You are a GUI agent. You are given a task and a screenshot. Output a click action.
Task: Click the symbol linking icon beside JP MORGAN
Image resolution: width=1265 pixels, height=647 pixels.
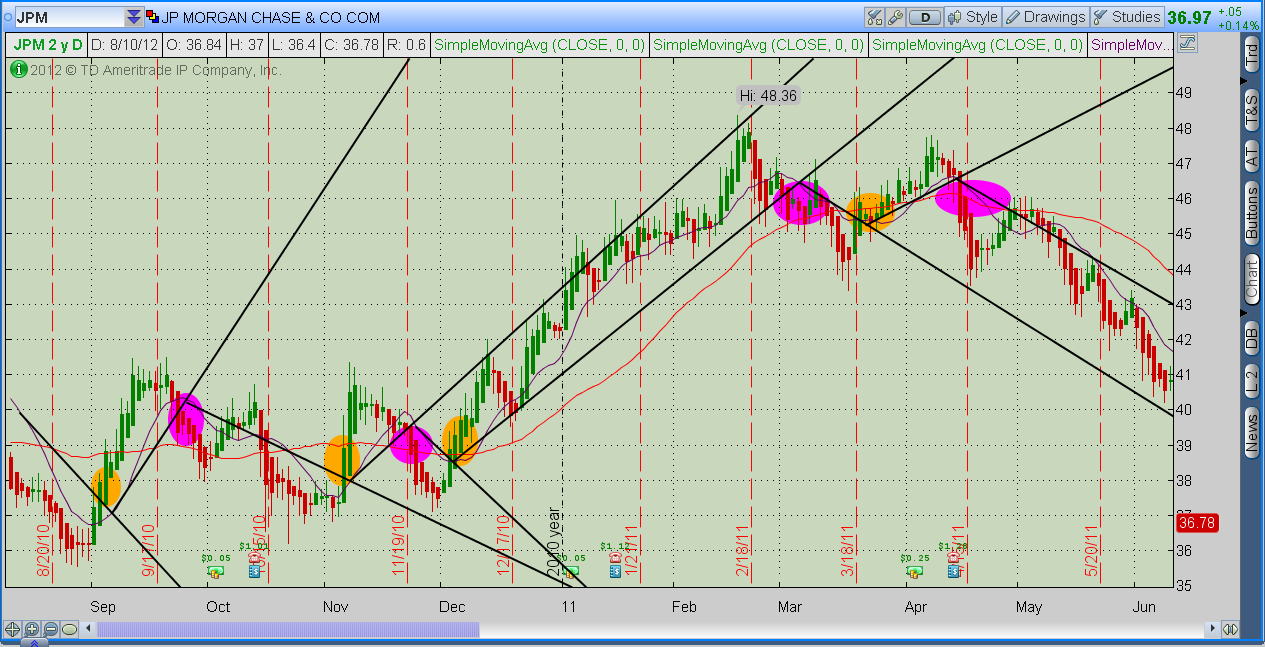(152, 17)
